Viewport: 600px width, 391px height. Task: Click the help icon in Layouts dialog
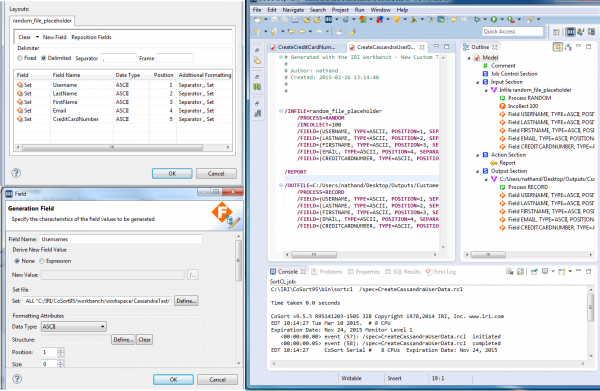16,173
